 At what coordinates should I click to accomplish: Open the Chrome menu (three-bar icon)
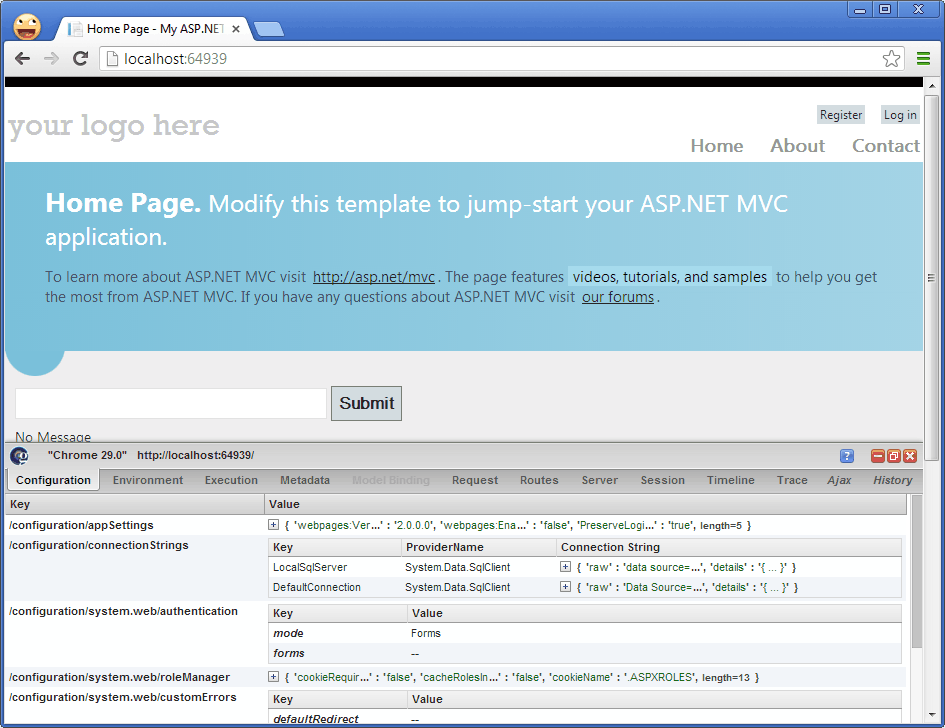pos(923,59)
